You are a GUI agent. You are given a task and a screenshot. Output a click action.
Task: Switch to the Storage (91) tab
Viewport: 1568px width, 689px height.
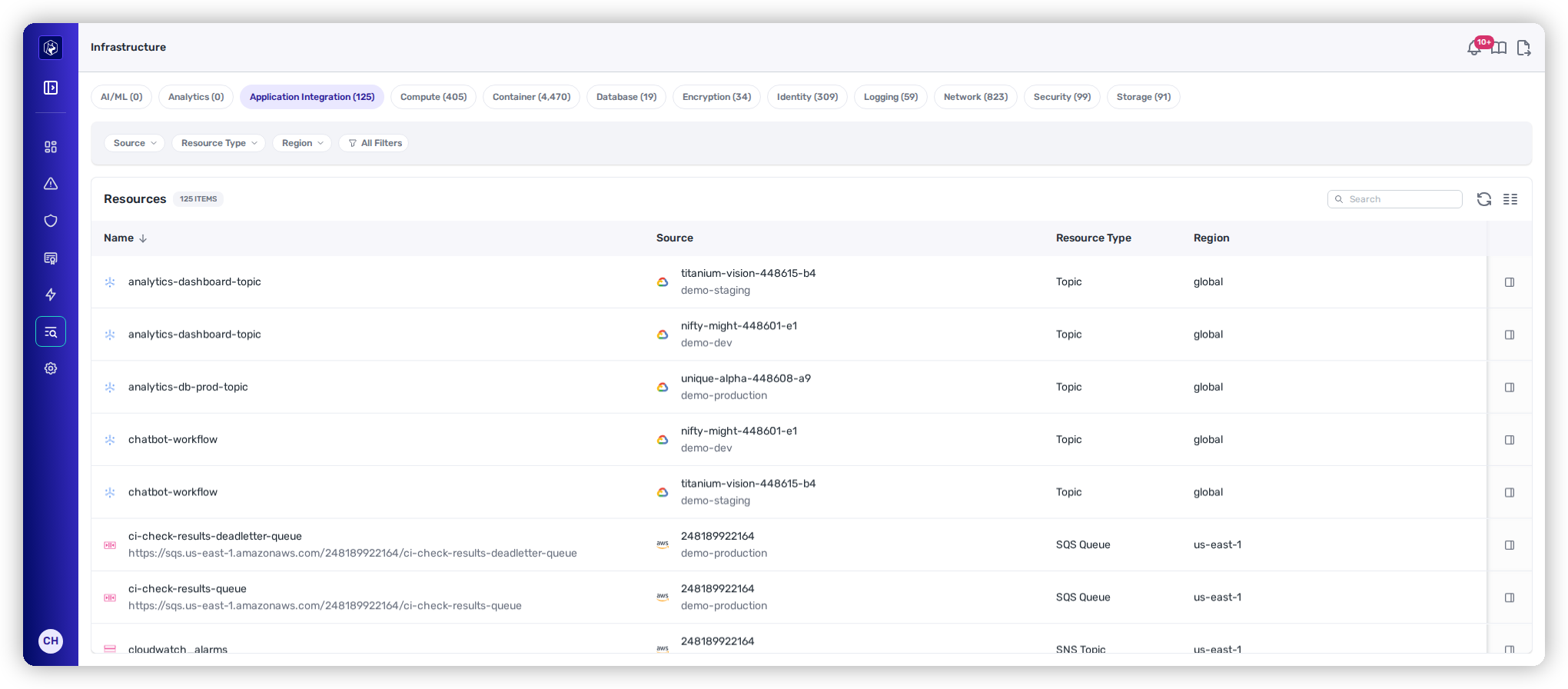pos(1144,97)
